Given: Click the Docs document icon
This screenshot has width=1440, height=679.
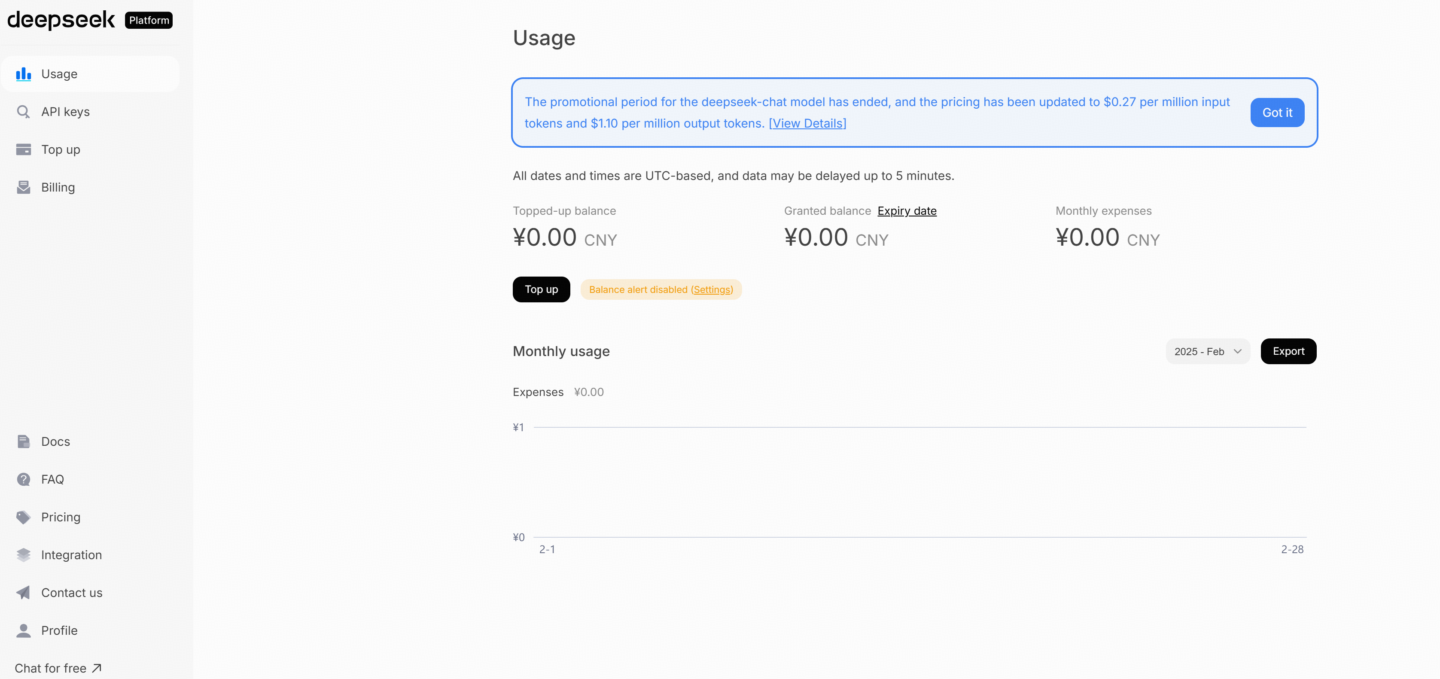Looking at the screenshot, I should (23, 442).
